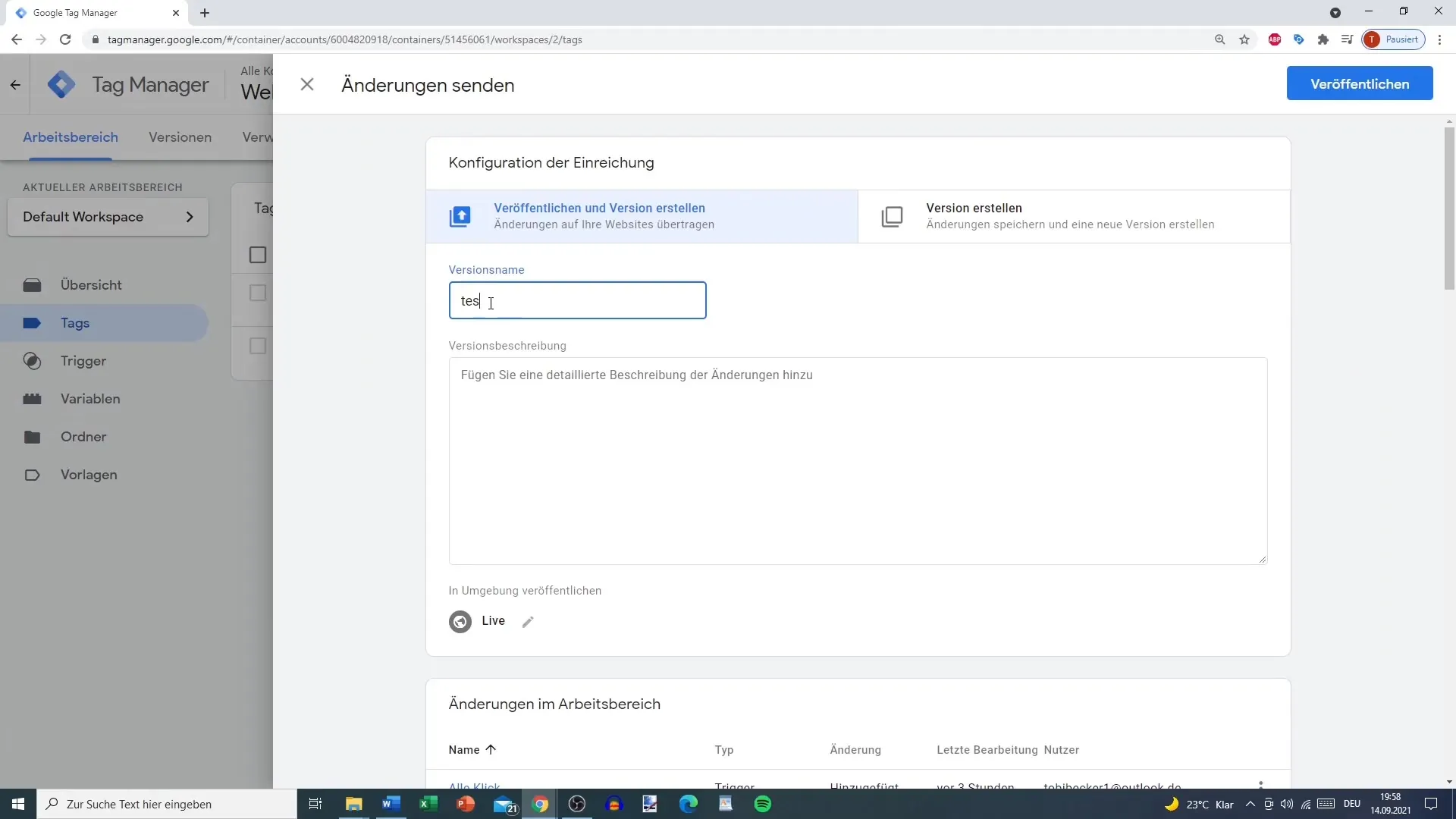Image resolution: width=1456 pixels, height=819 pixels.
Task: Select the Ordner sidebar icon
Action: click(x=32, y=436)
